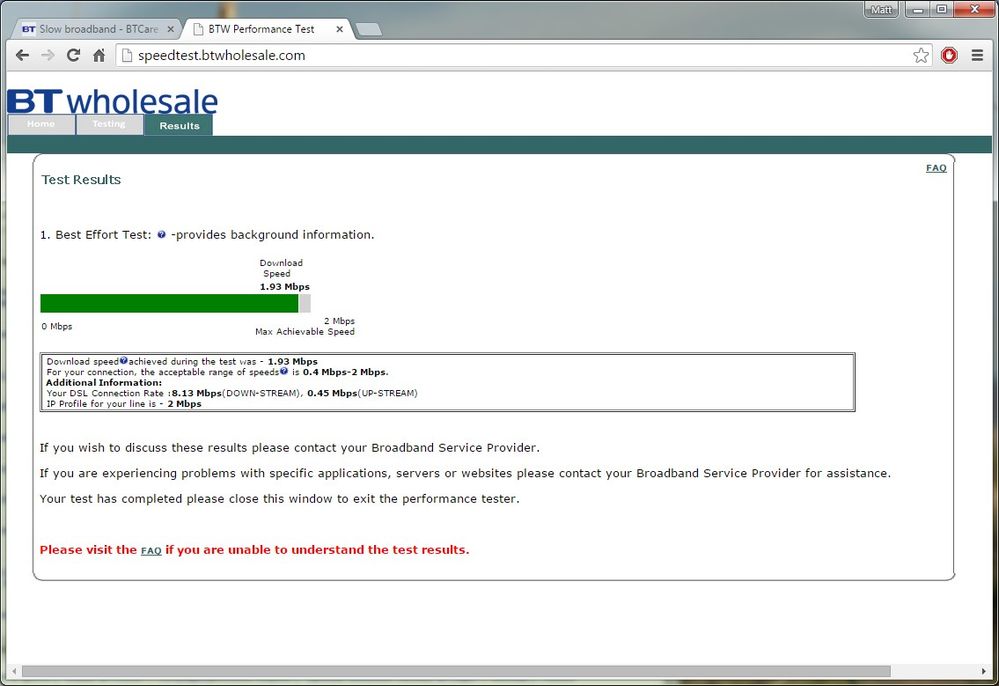Image resolution: width=999 pixels, height=686 pixels.
Task: Click the address bar URL speedtest.btwholesale.com
Action: (222, 55)
